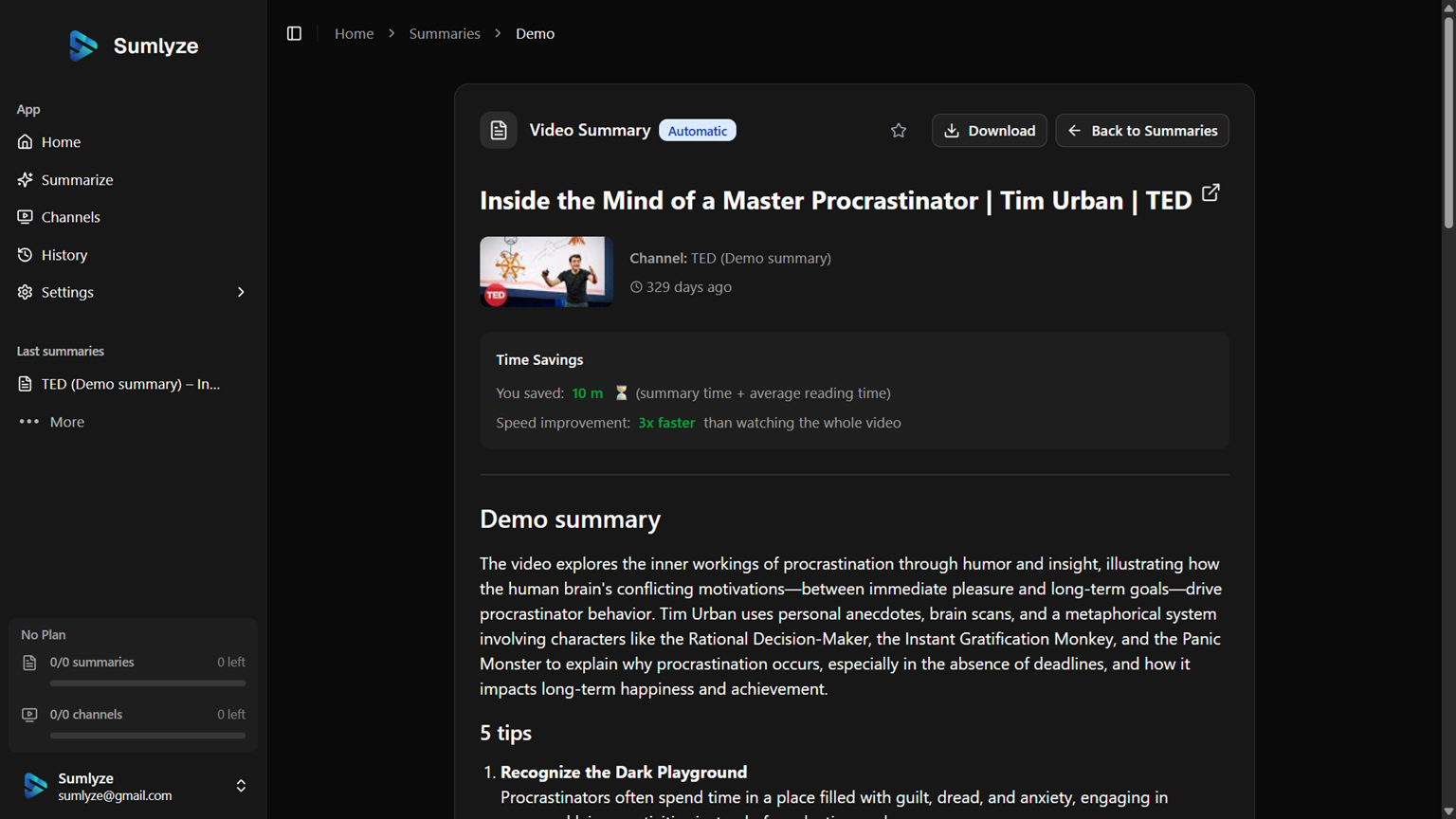Click Recognize the Dark Playground tip
The width and height of the screenshot is (1456, 819).
pyautogui.click(x=624, y=772)
